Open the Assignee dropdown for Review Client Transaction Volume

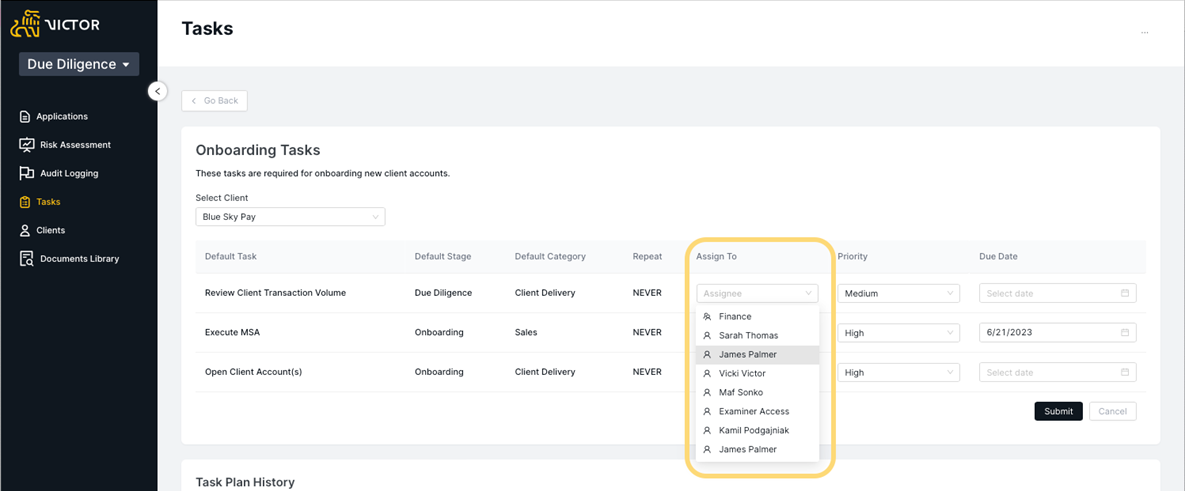tap(757, 293)
